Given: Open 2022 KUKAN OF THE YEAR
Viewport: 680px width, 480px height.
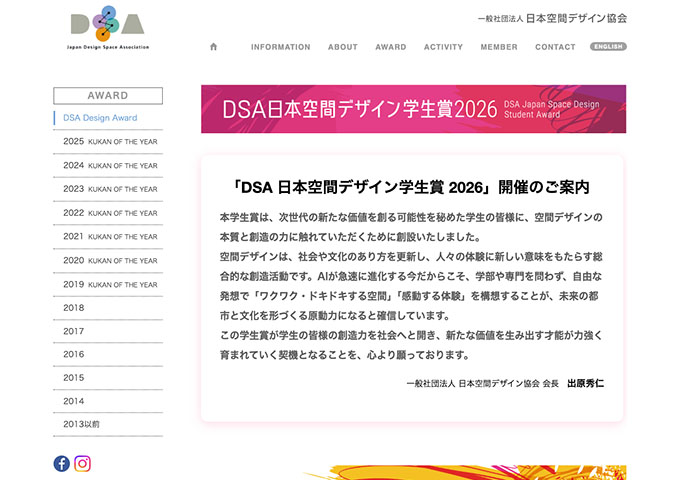Looking at the screenshot, I should [x=110, y=213].
